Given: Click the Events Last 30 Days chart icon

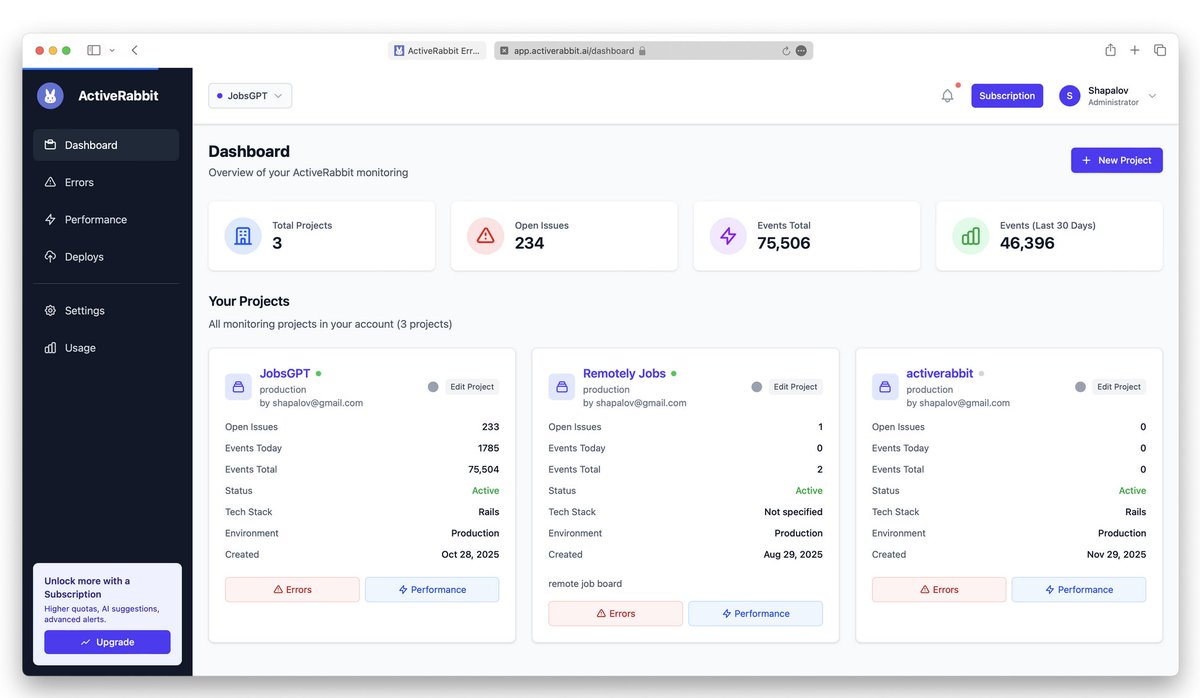Looking at the screenshot, I should [x=970, y=236].
